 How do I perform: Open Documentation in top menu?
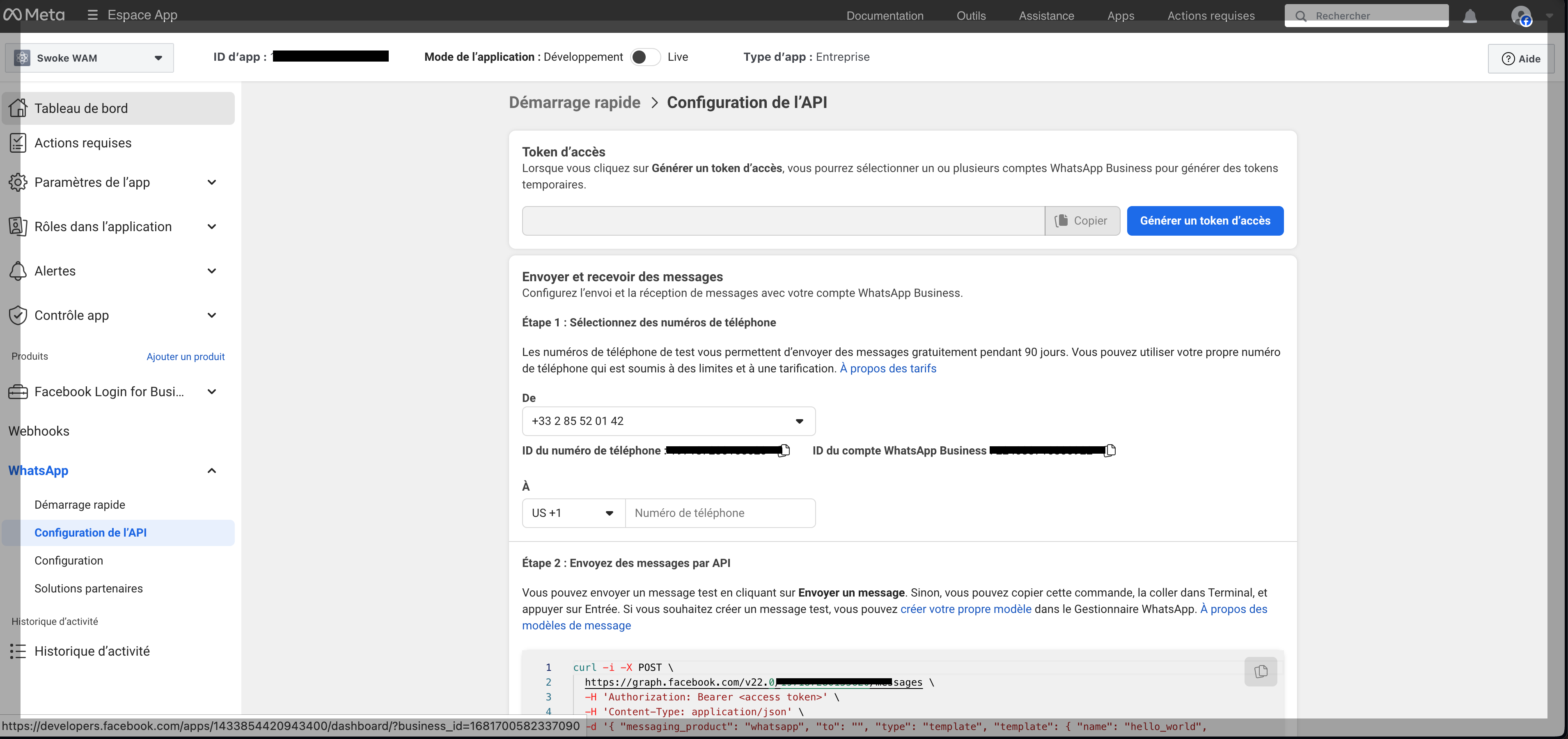click(885, 16)
